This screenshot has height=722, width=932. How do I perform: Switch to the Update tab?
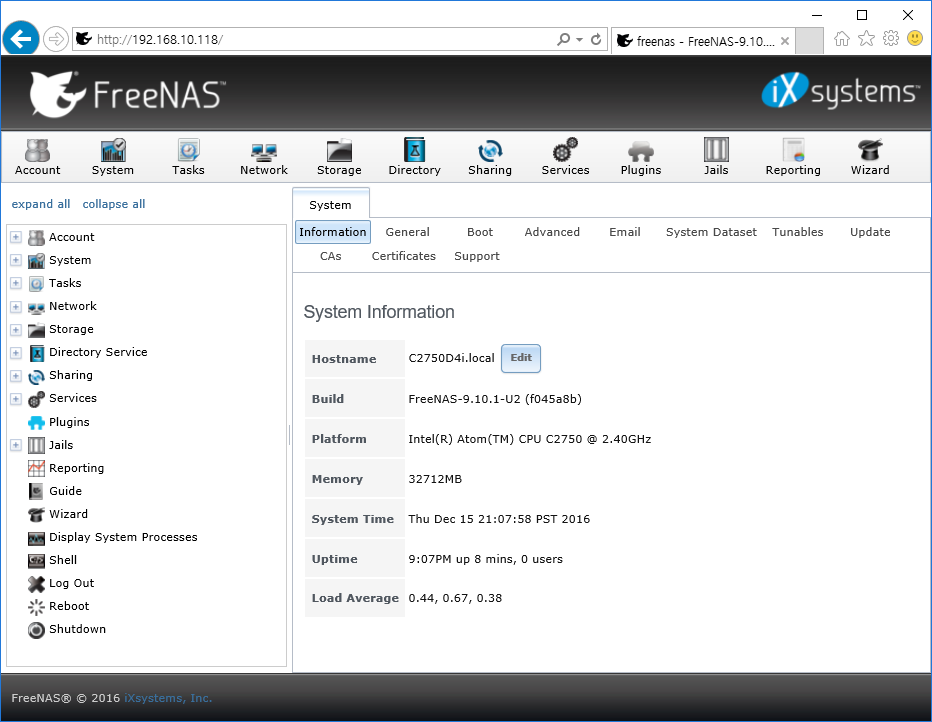pyautogui.click(x=870, y=232)
